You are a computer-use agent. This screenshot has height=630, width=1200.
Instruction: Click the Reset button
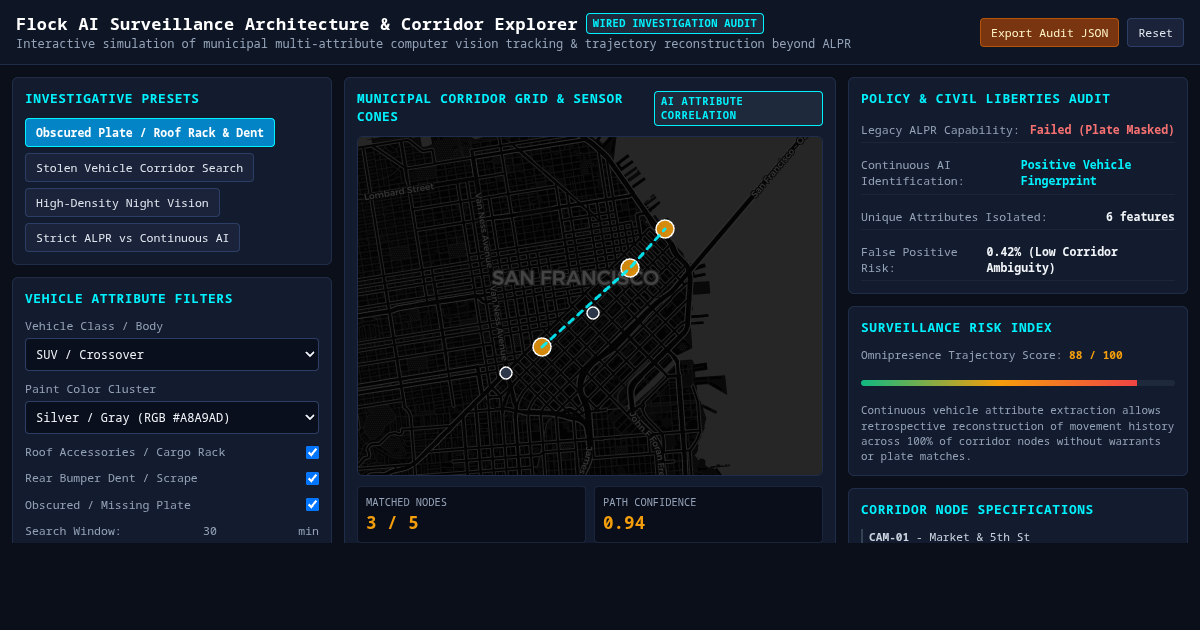1155,33
